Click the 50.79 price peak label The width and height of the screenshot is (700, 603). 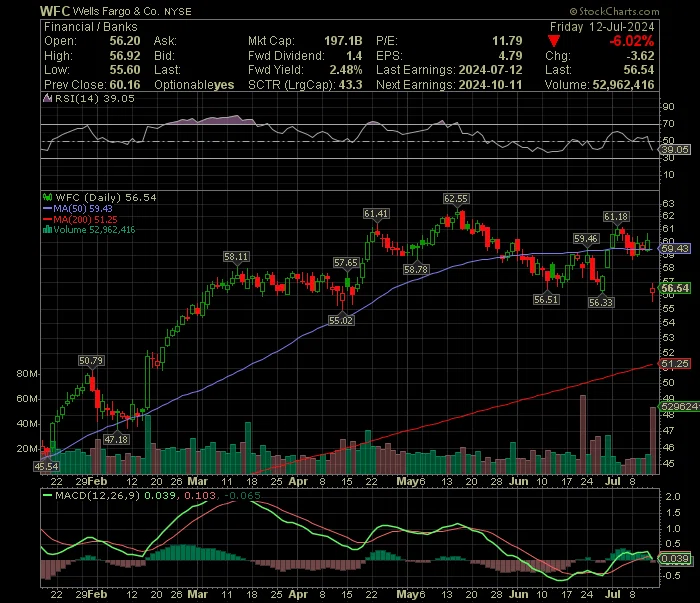pyautogui.click(x=91, y=361)
